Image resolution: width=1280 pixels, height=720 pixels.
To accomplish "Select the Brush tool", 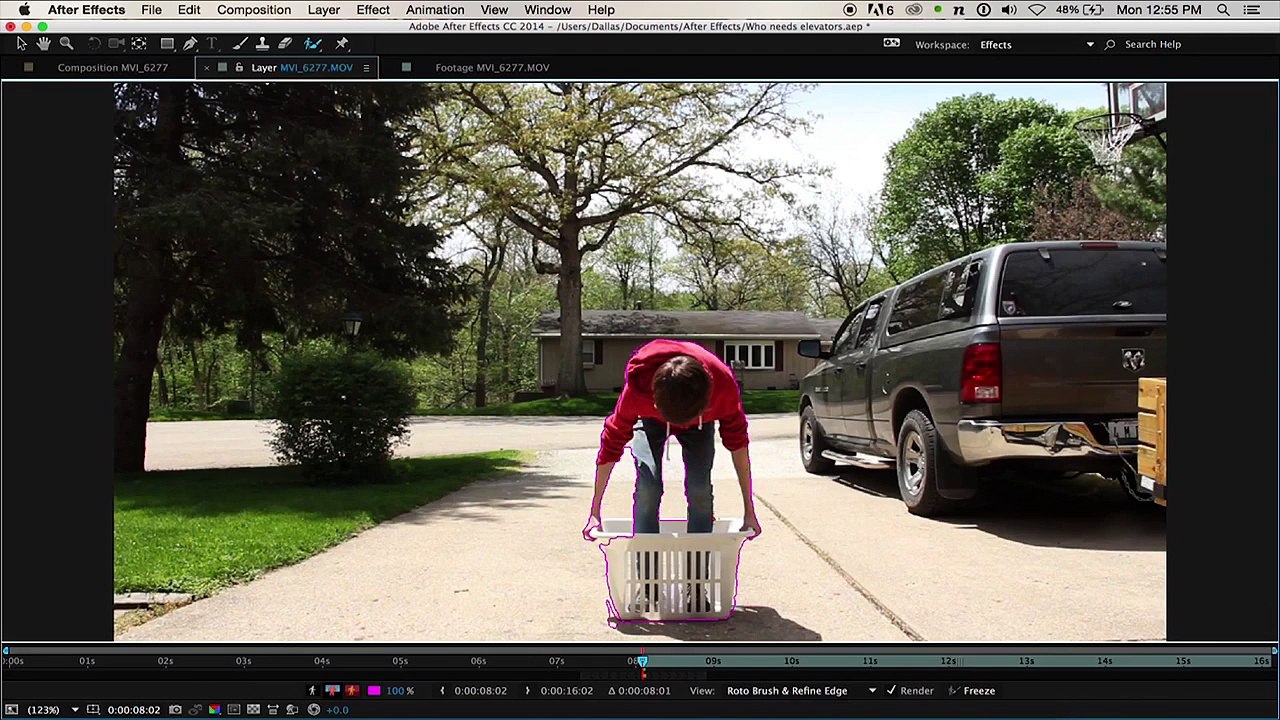I will 240,44.
